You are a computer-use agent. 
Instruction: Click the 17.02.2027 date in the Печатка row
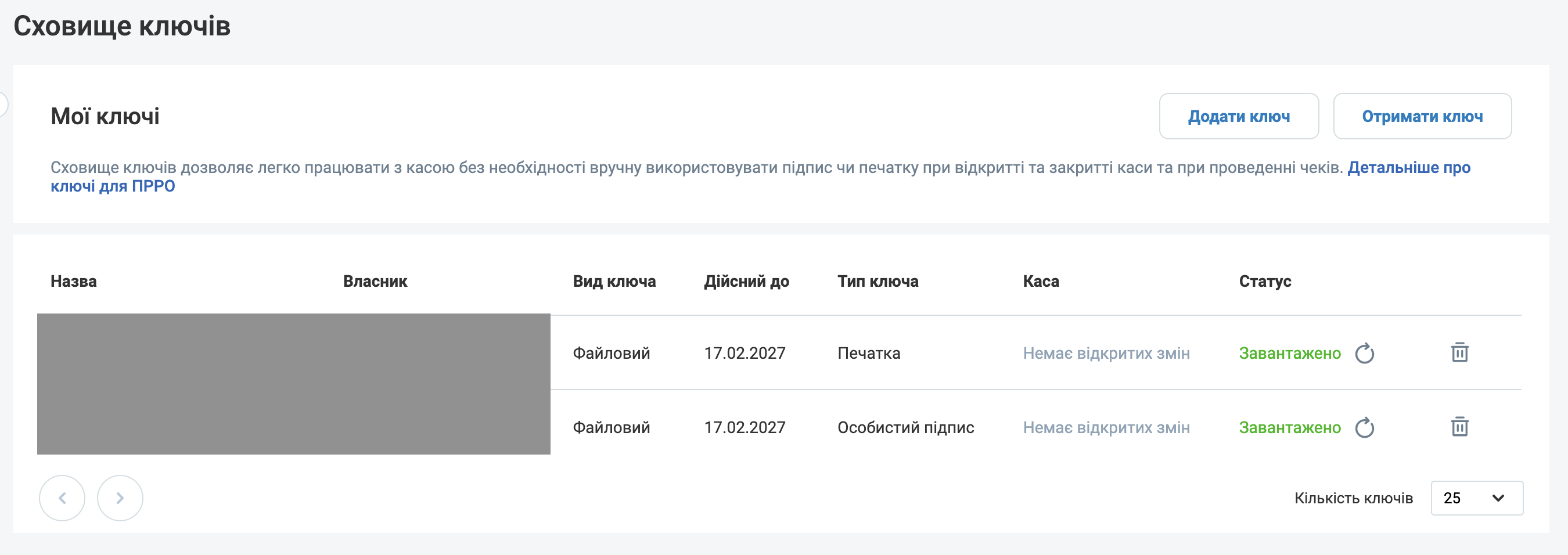(745, 353)
